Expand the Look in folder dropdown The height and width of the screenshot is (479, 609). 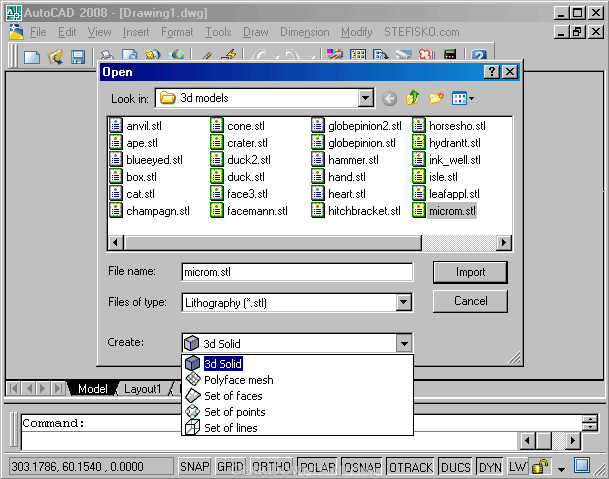[x=365, y=98]
